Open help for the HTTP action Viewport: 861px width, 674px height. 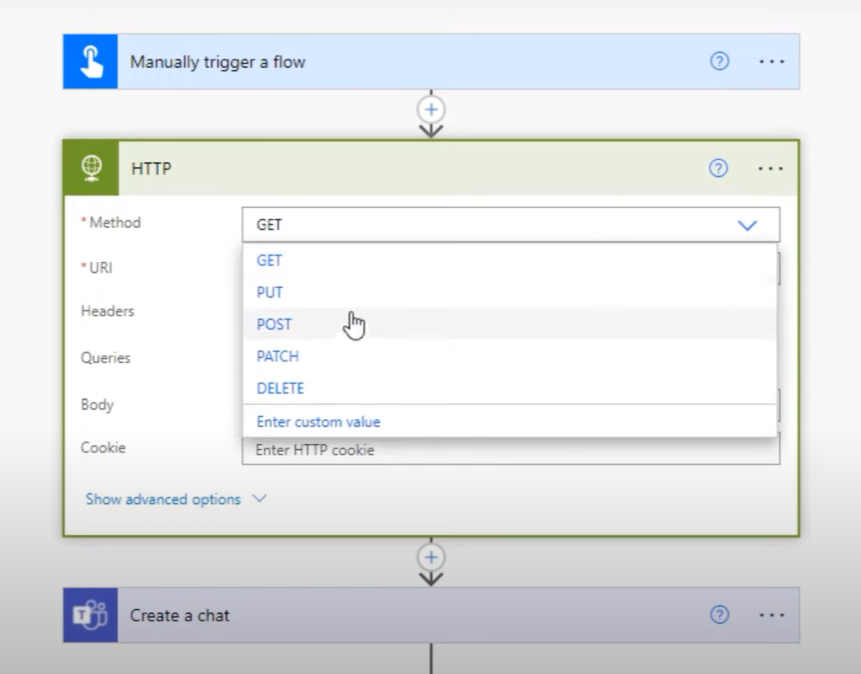tap(718, 168)
